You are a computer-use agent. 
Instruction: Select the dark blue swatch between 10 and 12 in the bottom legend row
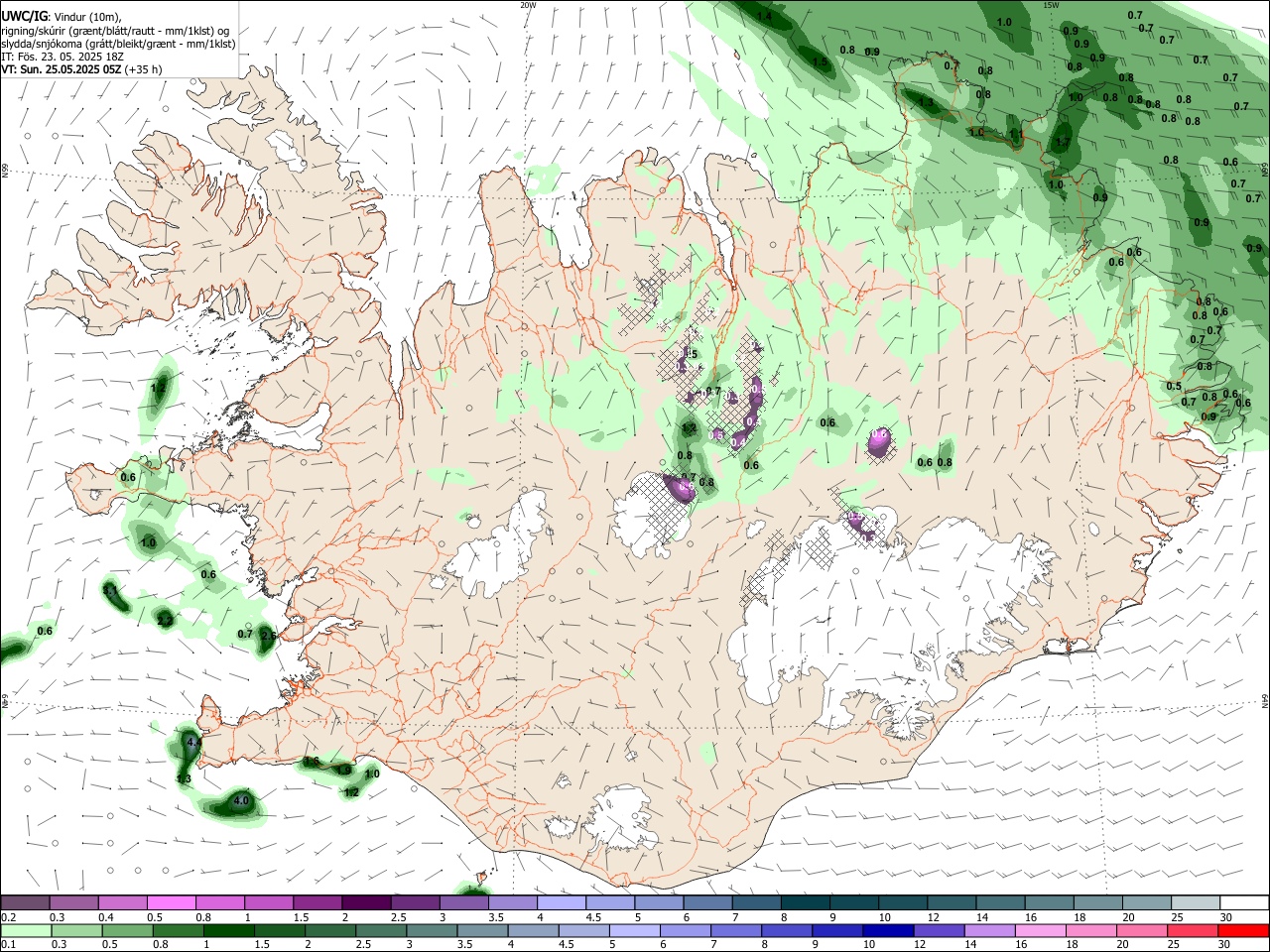click(x=887, y=930)
